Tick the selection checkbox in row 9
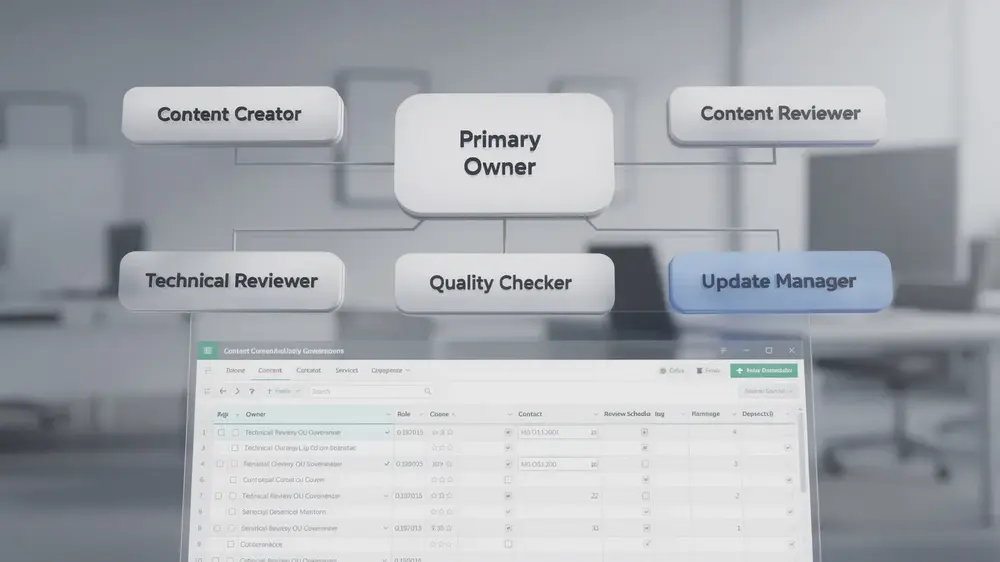 point(231,545)
